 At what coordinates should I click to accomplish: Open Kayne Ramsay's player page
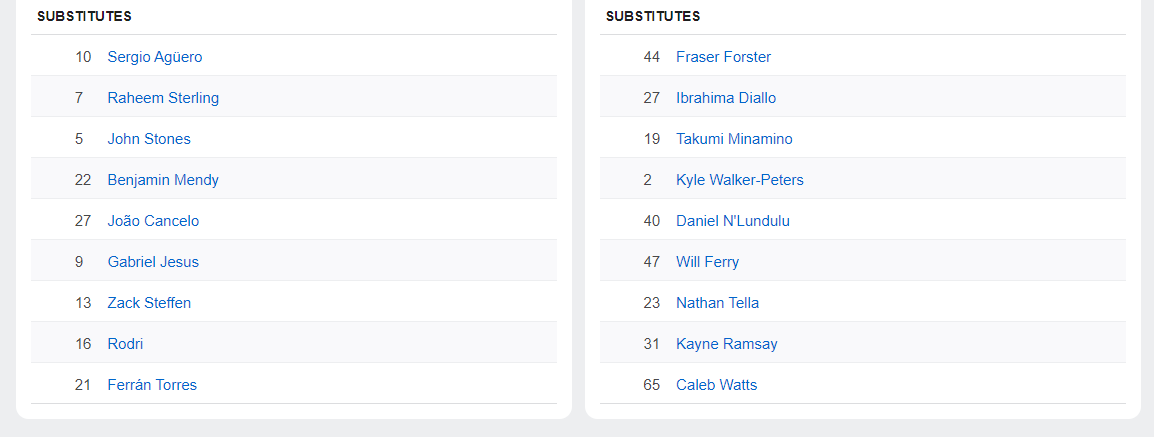pos(726,344)
